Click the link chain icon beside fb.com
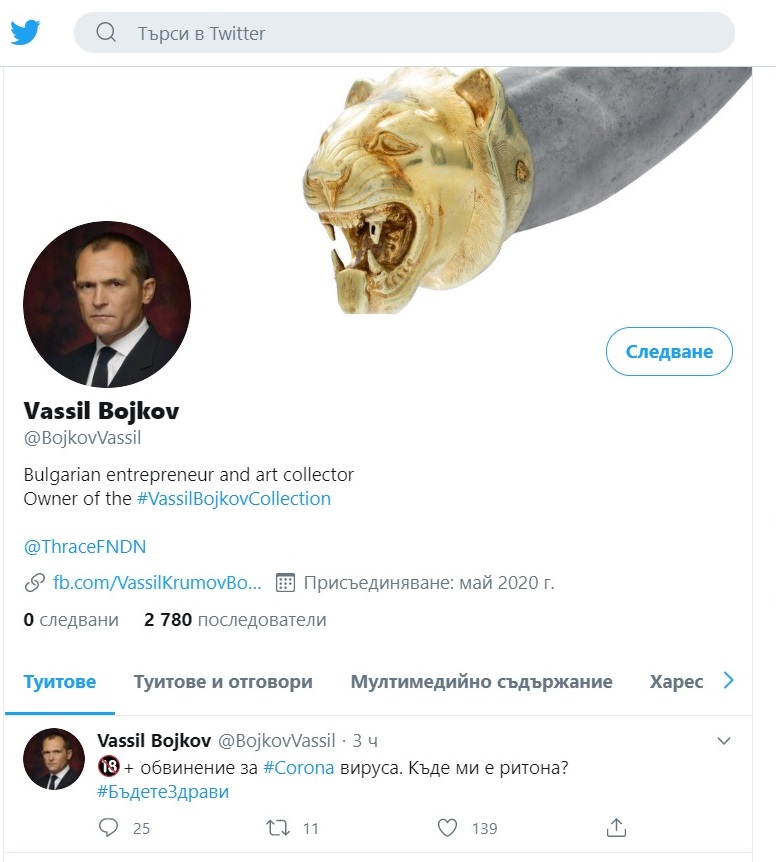Image resolution: width=776 pixels, height=862 pixels. tap(35, 583)
